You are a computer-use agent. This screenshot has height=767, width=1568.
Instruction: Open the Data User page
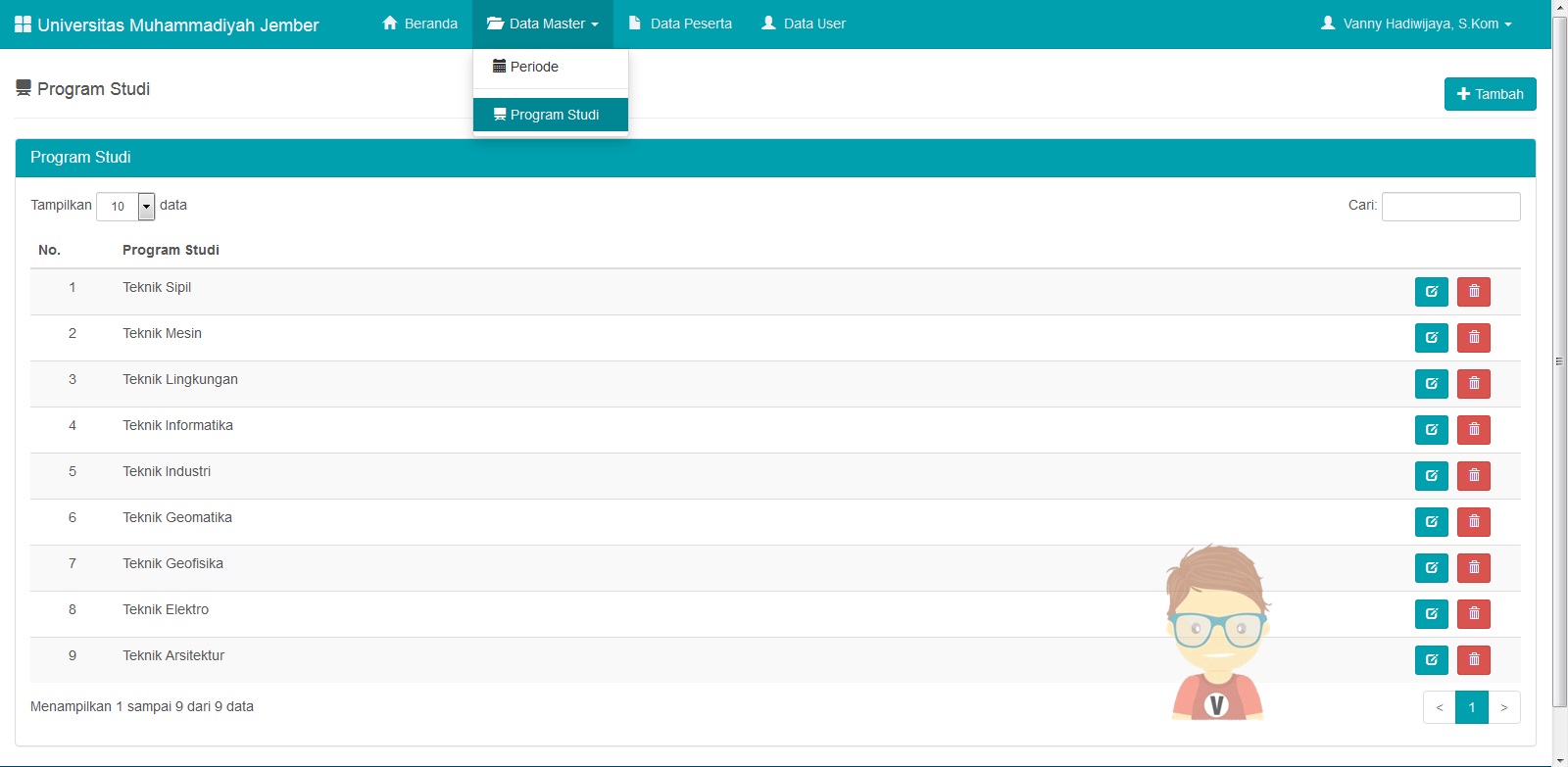804,24
